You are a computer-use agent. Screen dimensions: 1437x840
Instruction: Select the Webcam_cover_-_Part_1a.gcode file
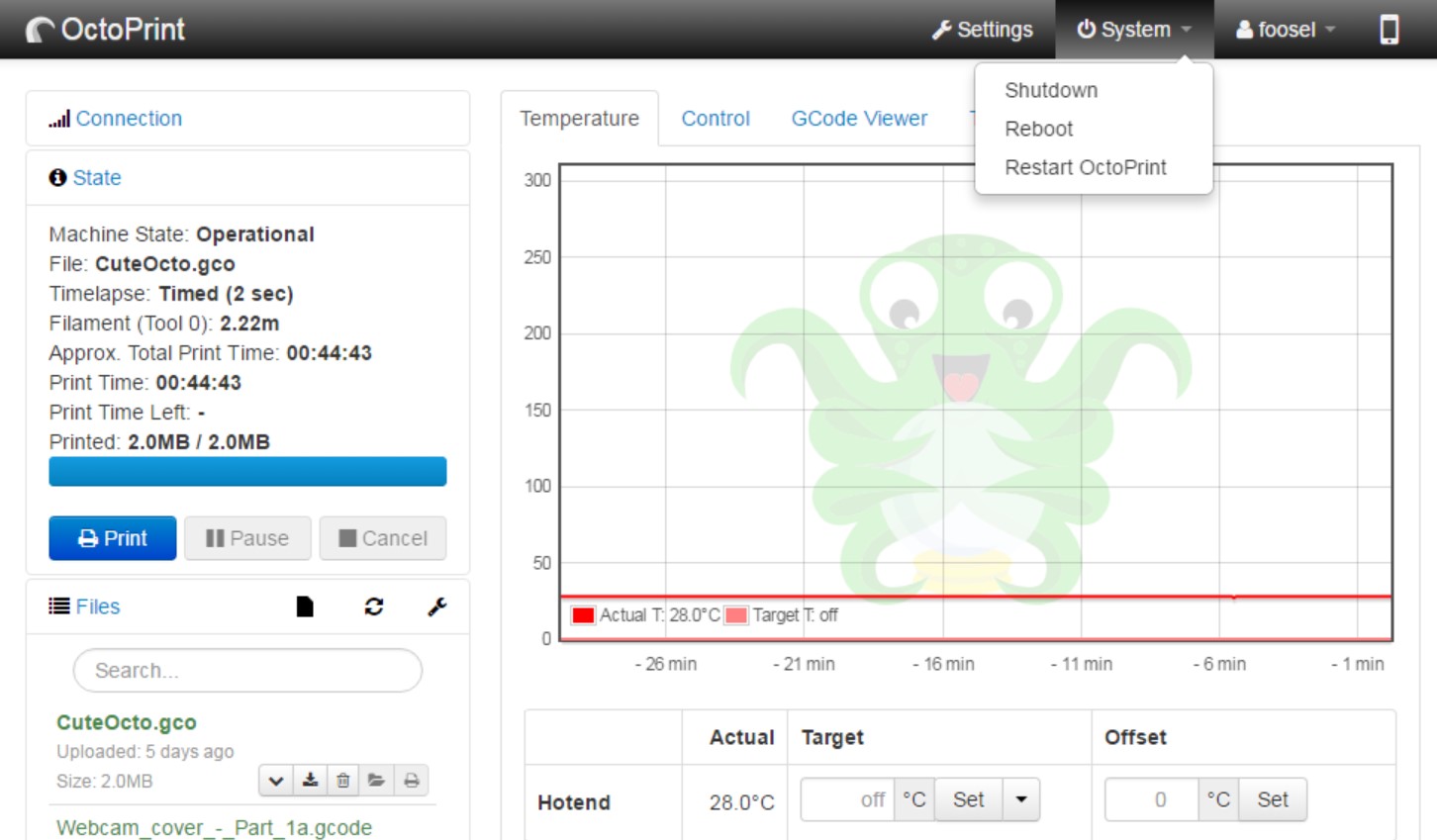click(215, 828)
